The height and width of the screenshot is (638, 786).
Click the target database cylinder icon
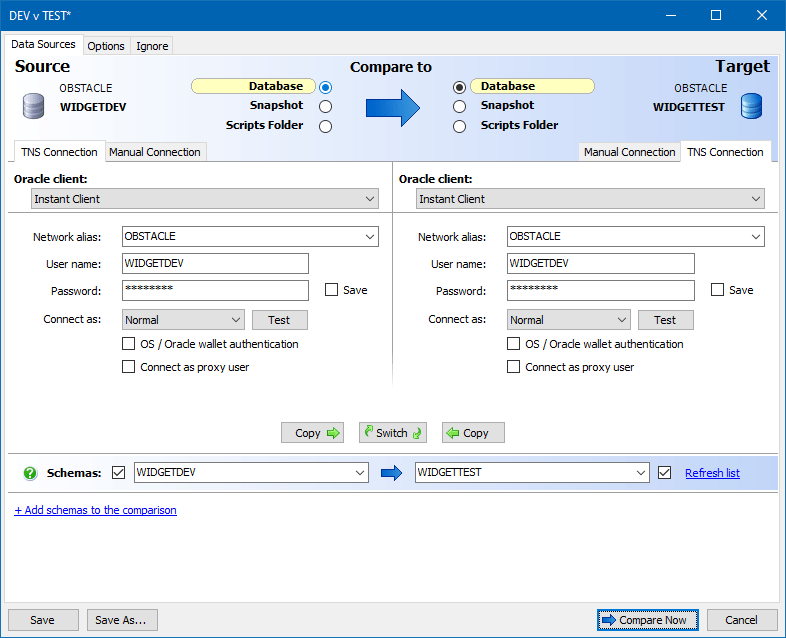tap(752, 105)
